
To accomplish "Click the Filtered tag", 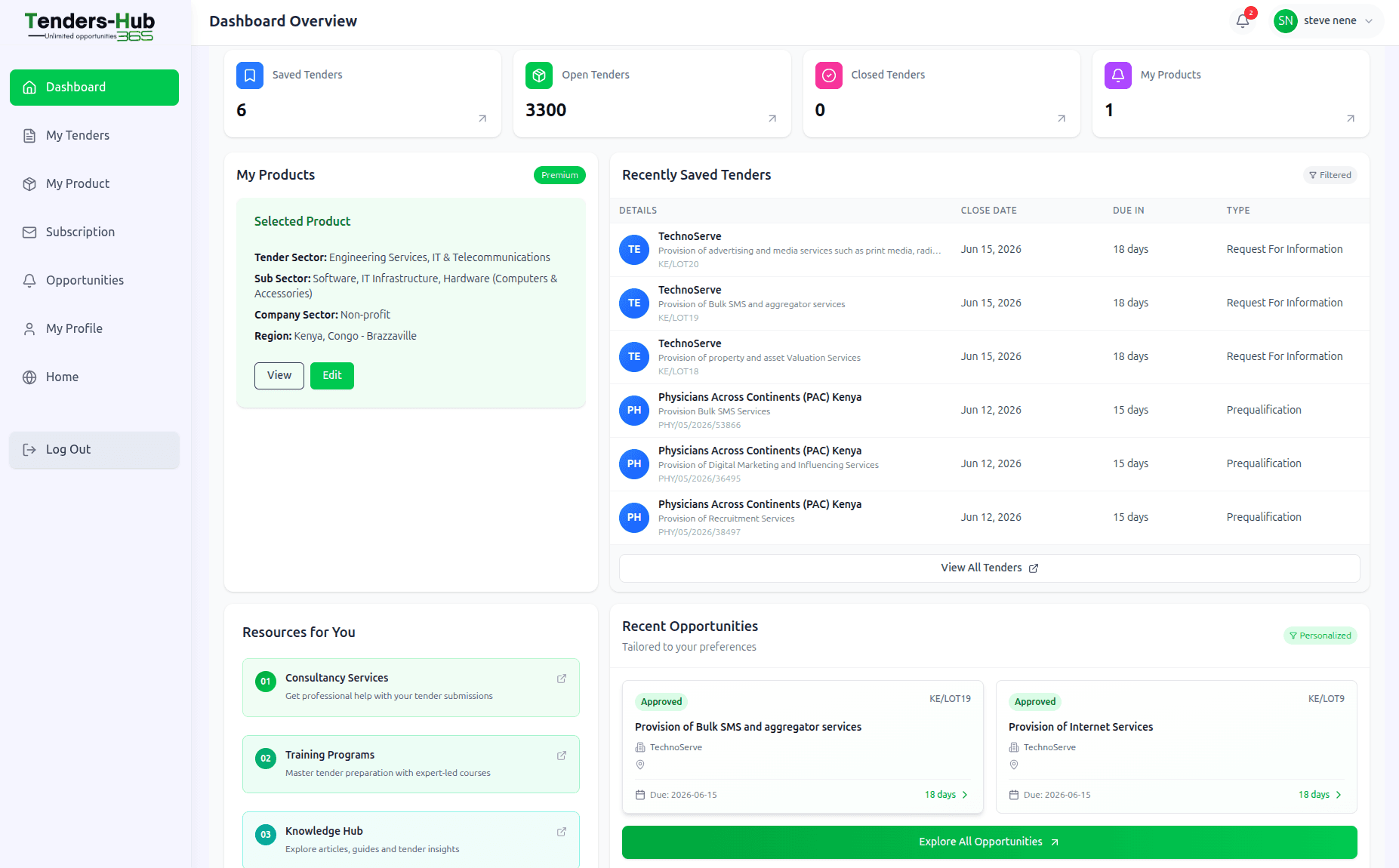I will [1330, 175].
